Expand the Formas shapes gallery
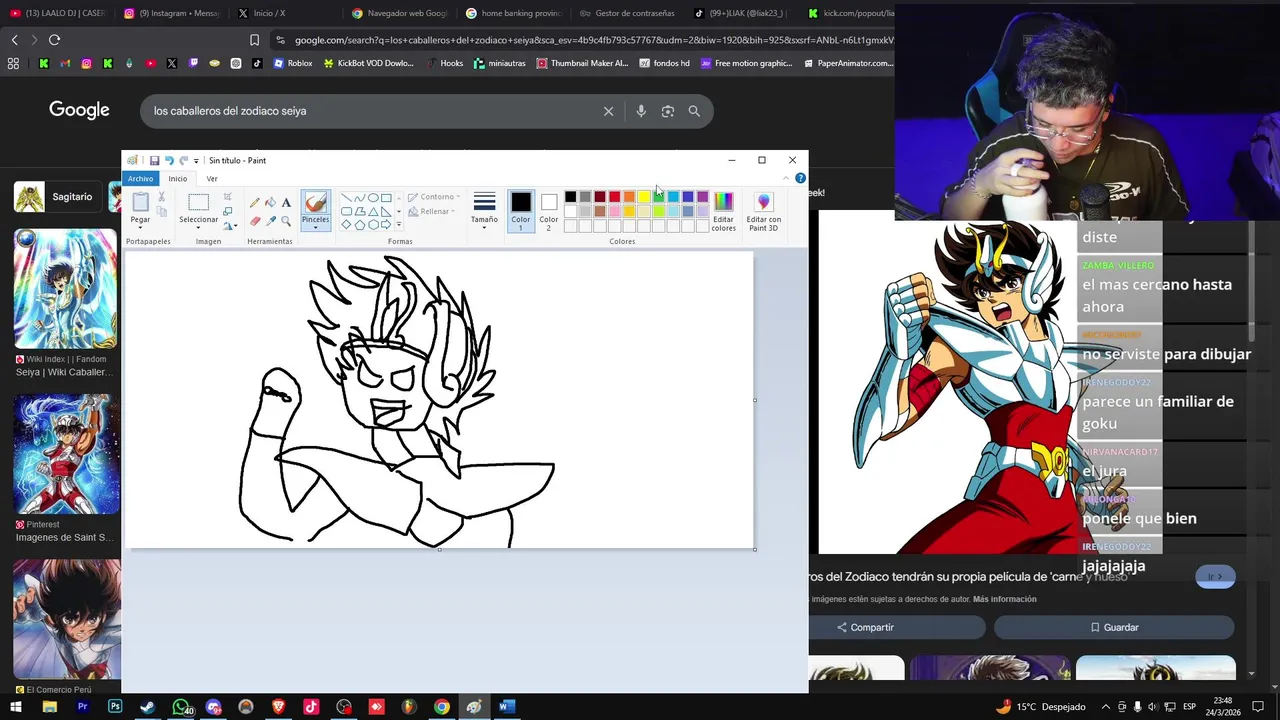 399,225
